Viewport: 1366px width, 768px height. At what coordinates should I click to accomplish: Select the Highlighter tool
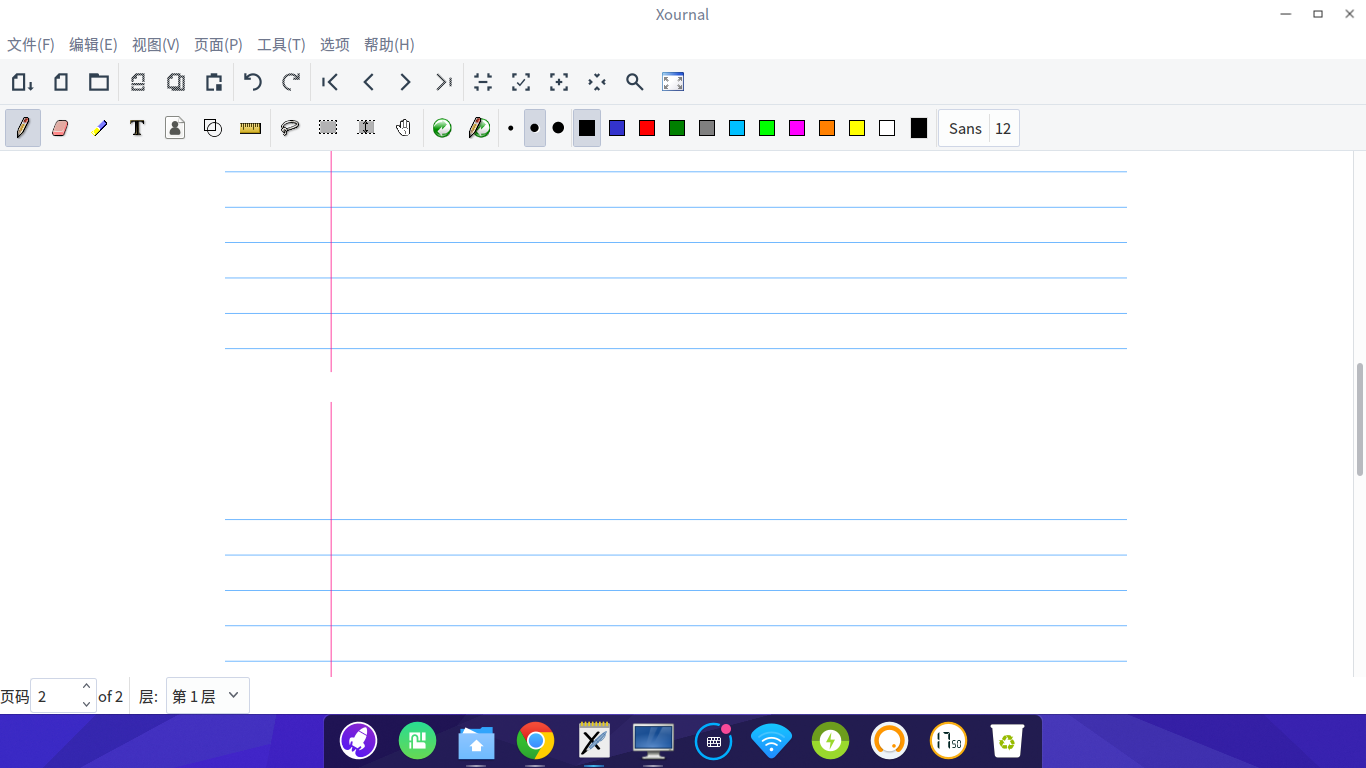point(99,128)
